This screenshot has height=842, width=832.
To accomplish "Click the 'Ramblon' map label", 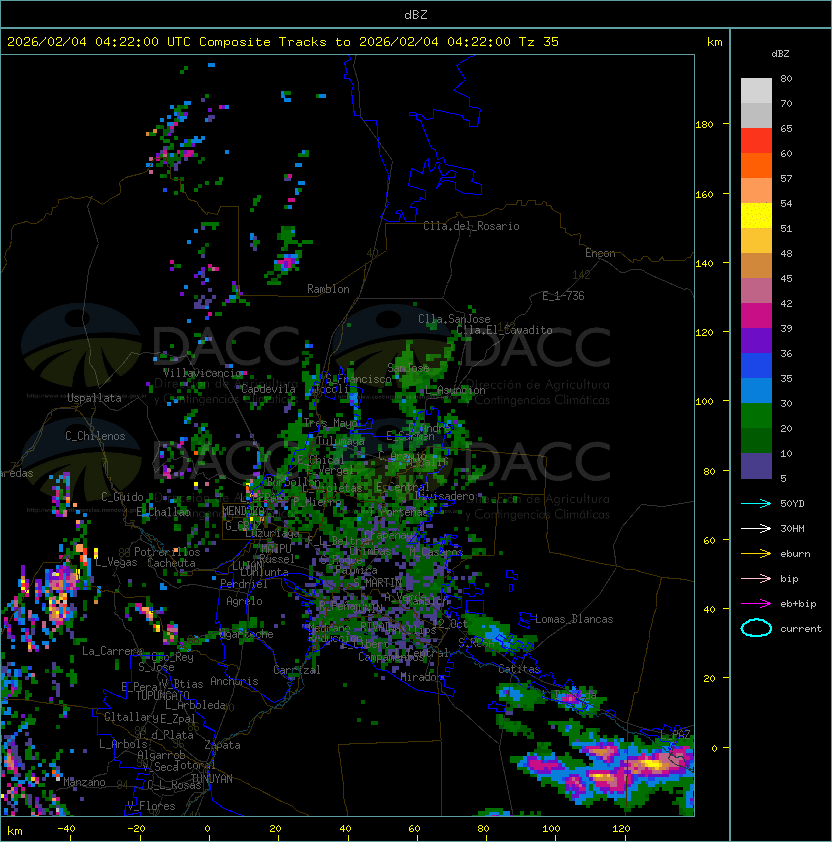I will tap(328, 289).
